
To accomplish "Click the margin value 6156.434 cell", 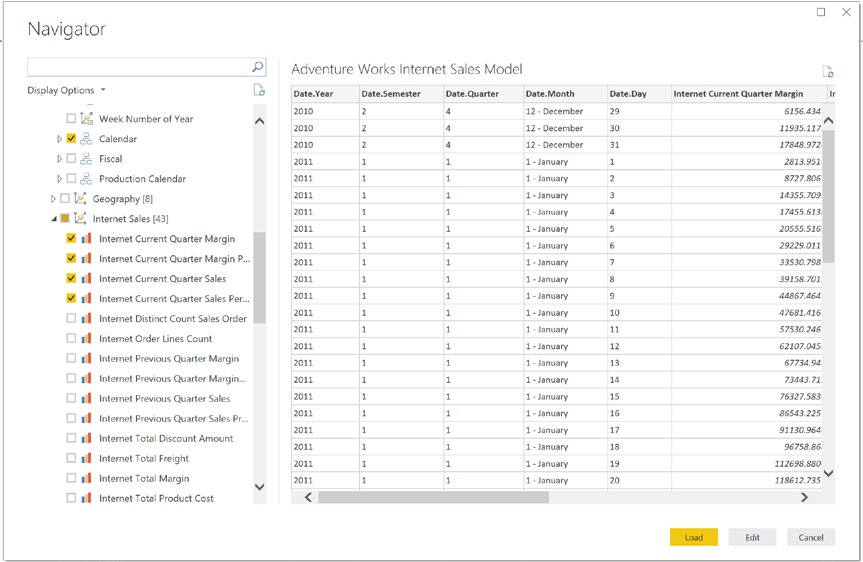I will [746, 111].
